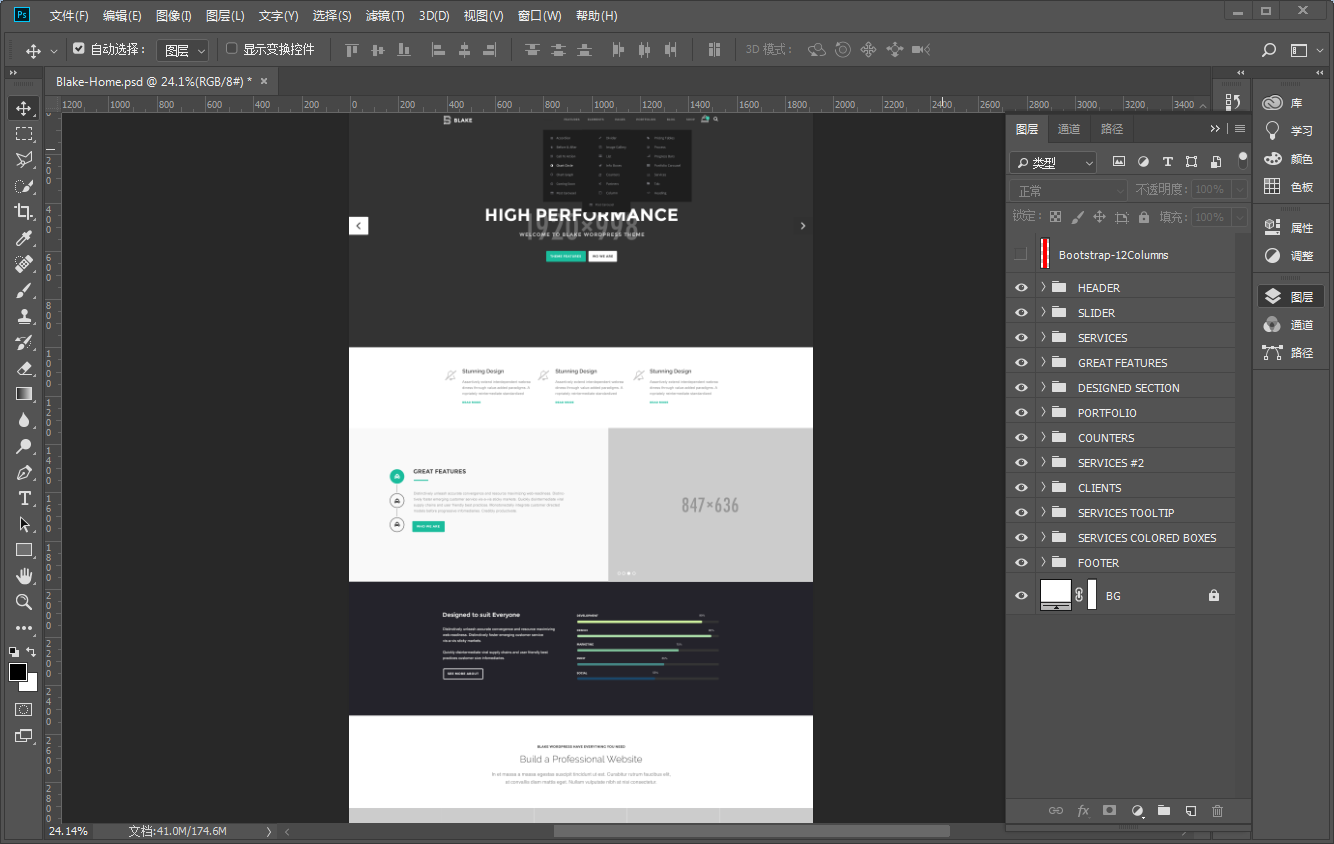Select the History Brush tool
This screenshot has height=844, width=1334.
point(24,342)
